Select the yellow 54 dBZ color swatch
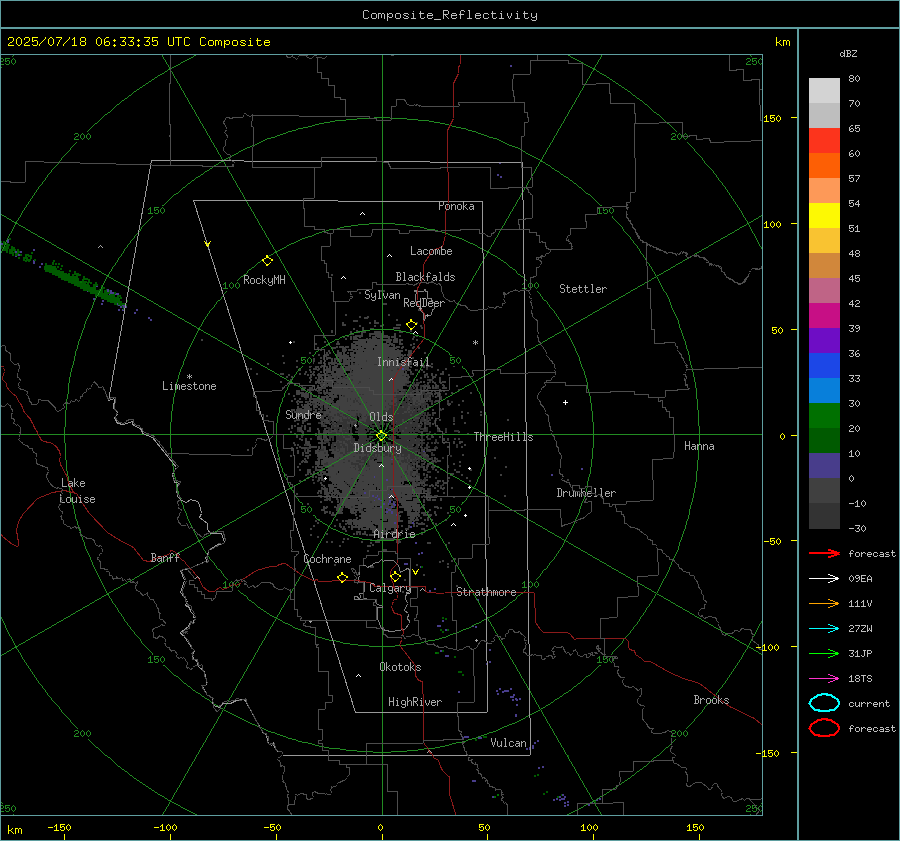Viewport: 900px width, 841px height. click(824, 215)
